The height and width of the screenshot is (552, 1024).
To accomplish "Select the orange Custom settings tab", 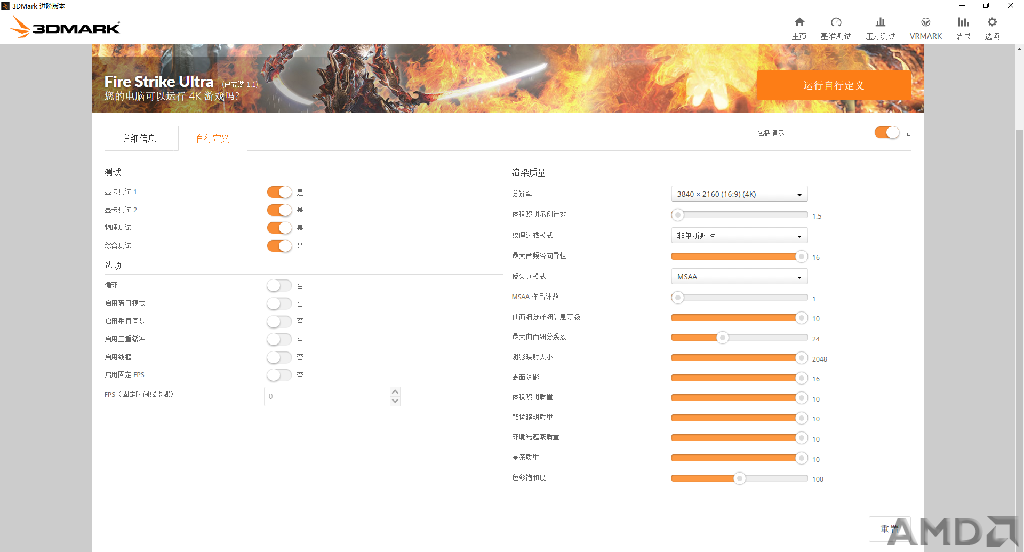I will click(x=213, y=138).
